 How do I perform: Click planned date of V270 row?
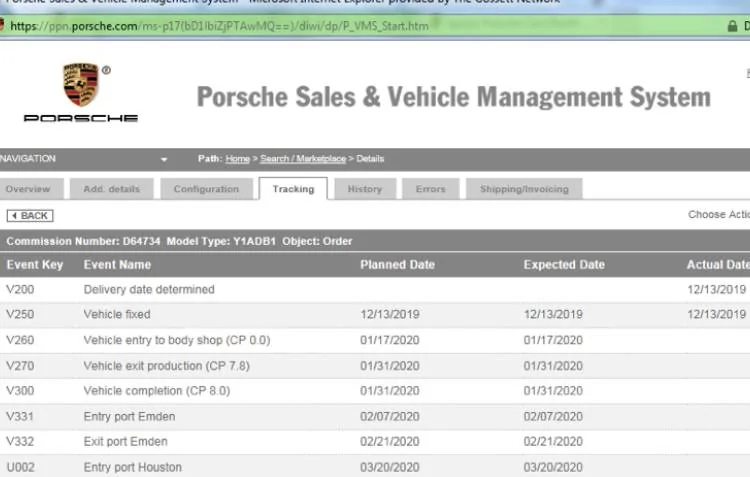(x=390, y=366)
